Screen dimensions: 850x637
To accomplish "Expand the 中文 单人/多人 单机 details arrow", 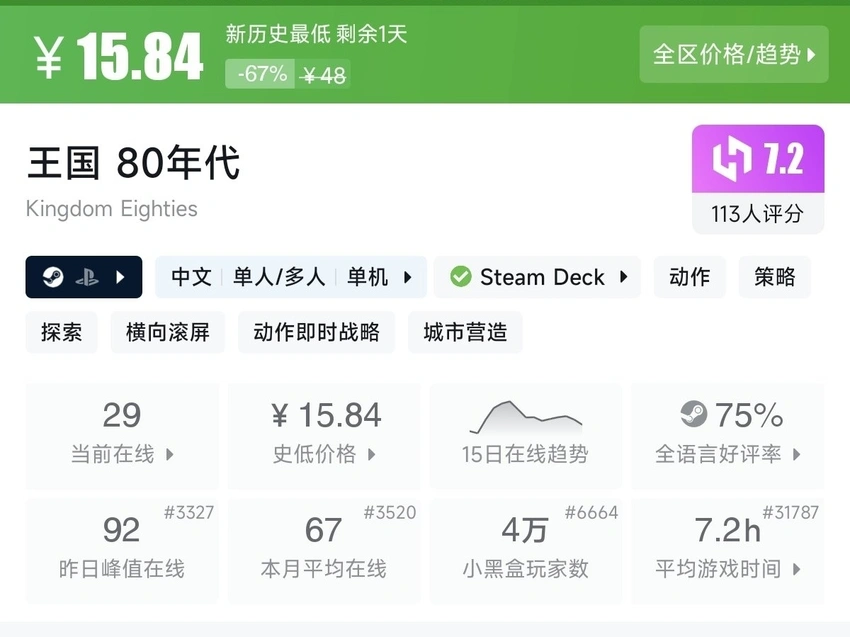I will 408,277.
